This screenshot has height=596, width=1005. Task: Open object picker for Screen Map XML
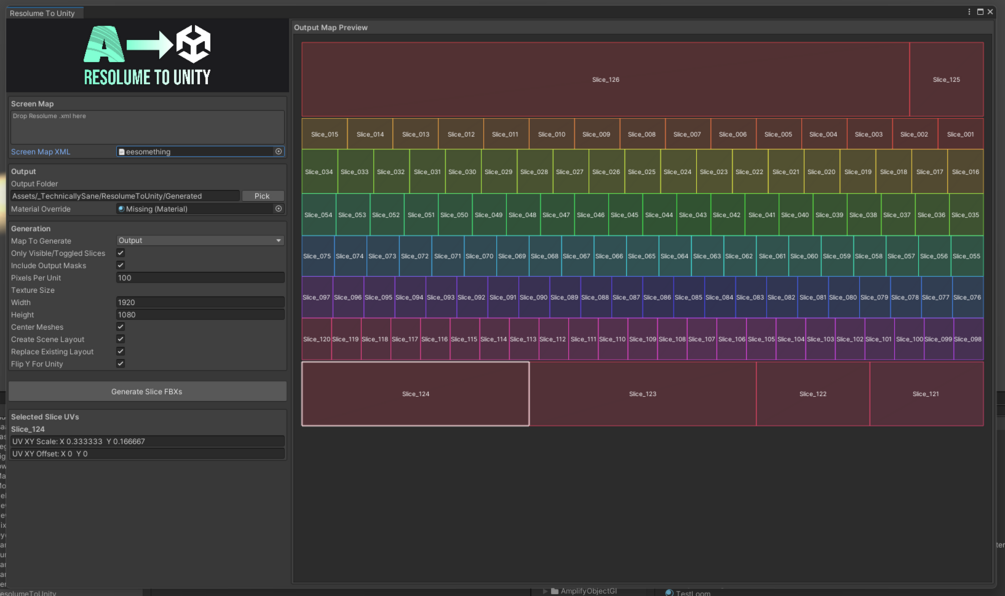click(x=278, y=152)
